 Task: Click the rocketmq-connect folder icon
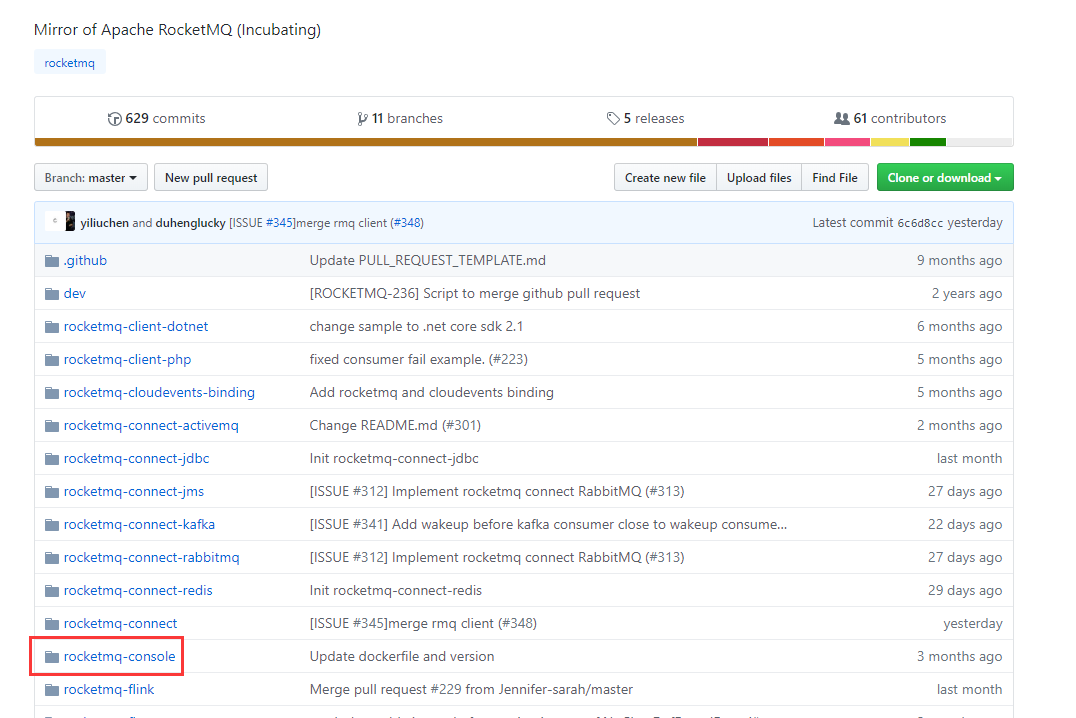(52, 623)
